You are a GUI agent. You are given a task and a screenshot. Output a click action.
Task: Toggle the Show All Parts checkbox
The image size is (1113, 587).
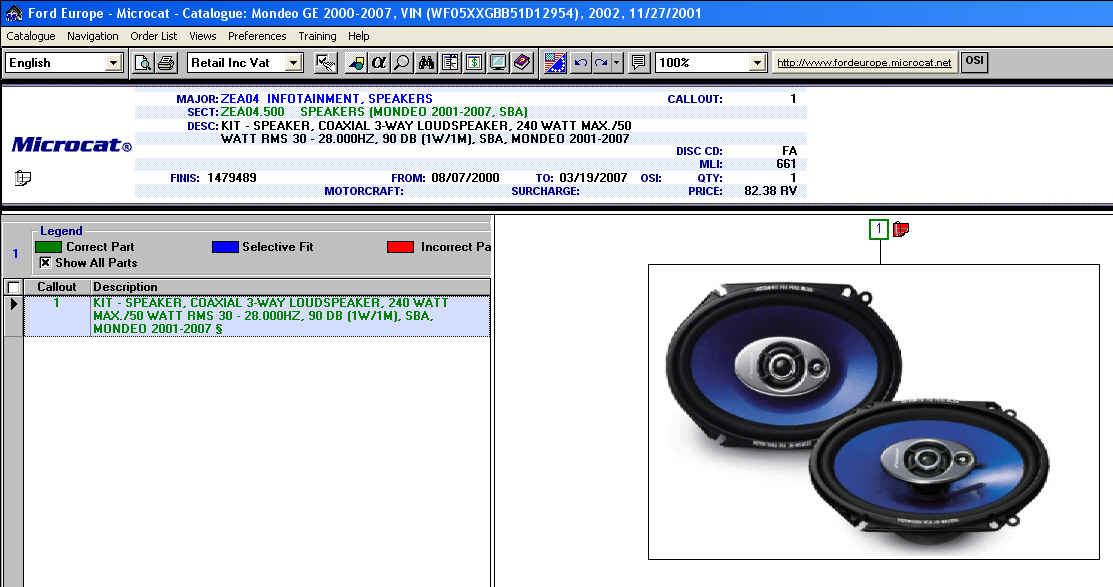(45, 263)
